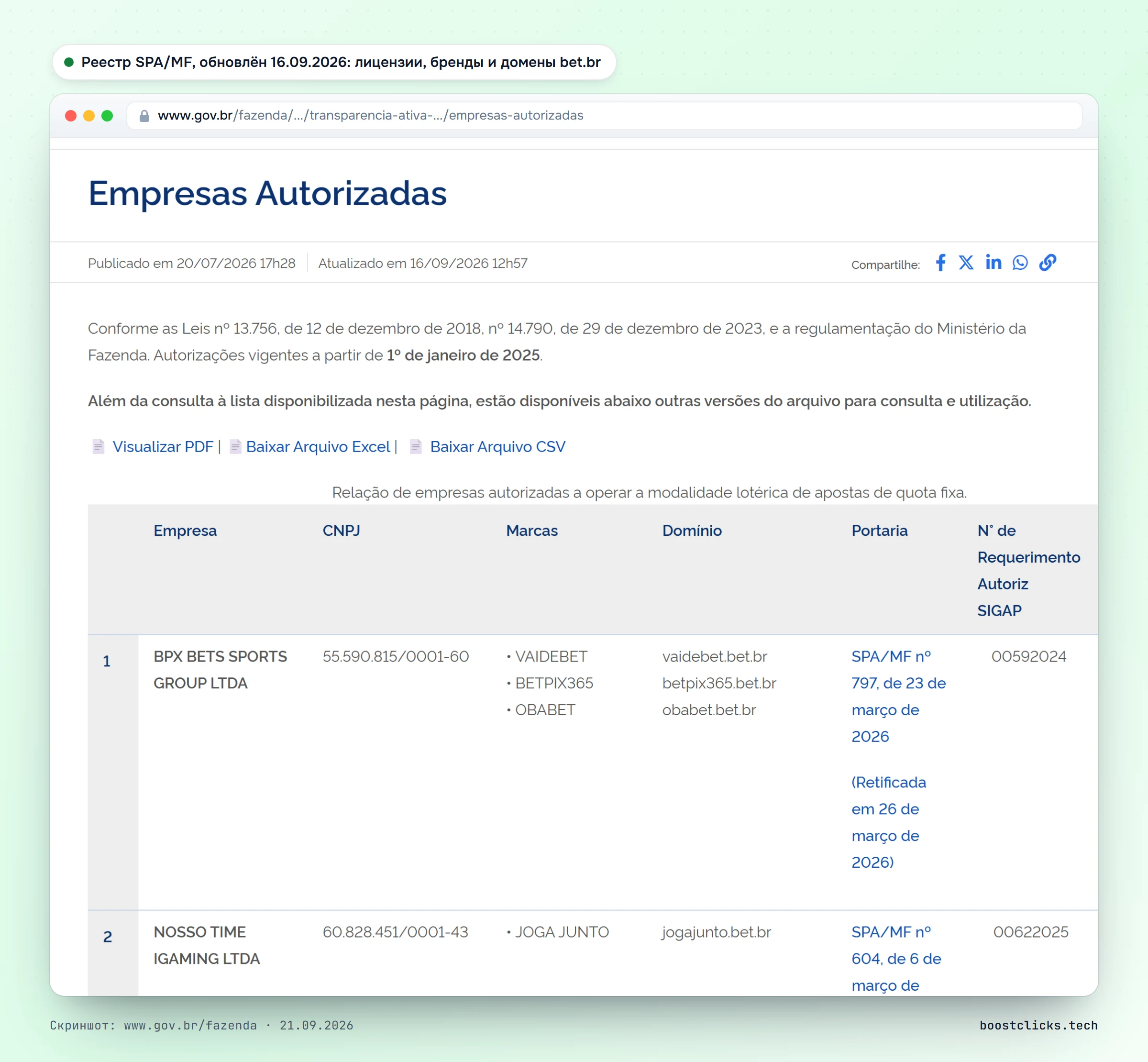
Task: Click the table caption about quota fixa
Action: click(x=649, y=493)
